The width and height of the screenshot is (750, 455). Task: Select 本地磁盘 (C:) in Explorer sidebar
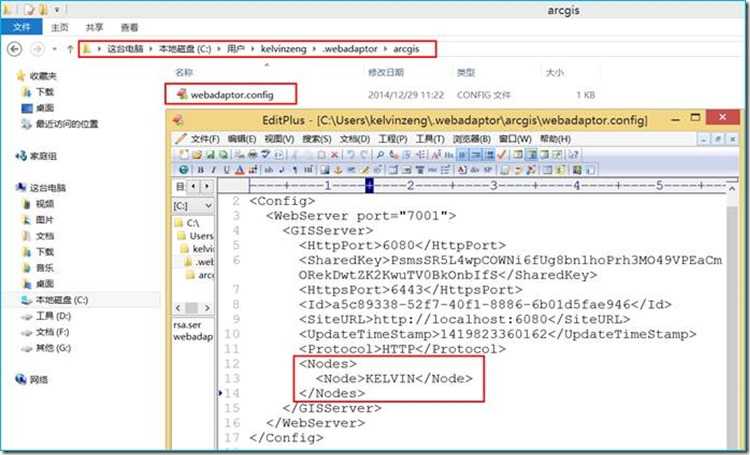[61, 300]
